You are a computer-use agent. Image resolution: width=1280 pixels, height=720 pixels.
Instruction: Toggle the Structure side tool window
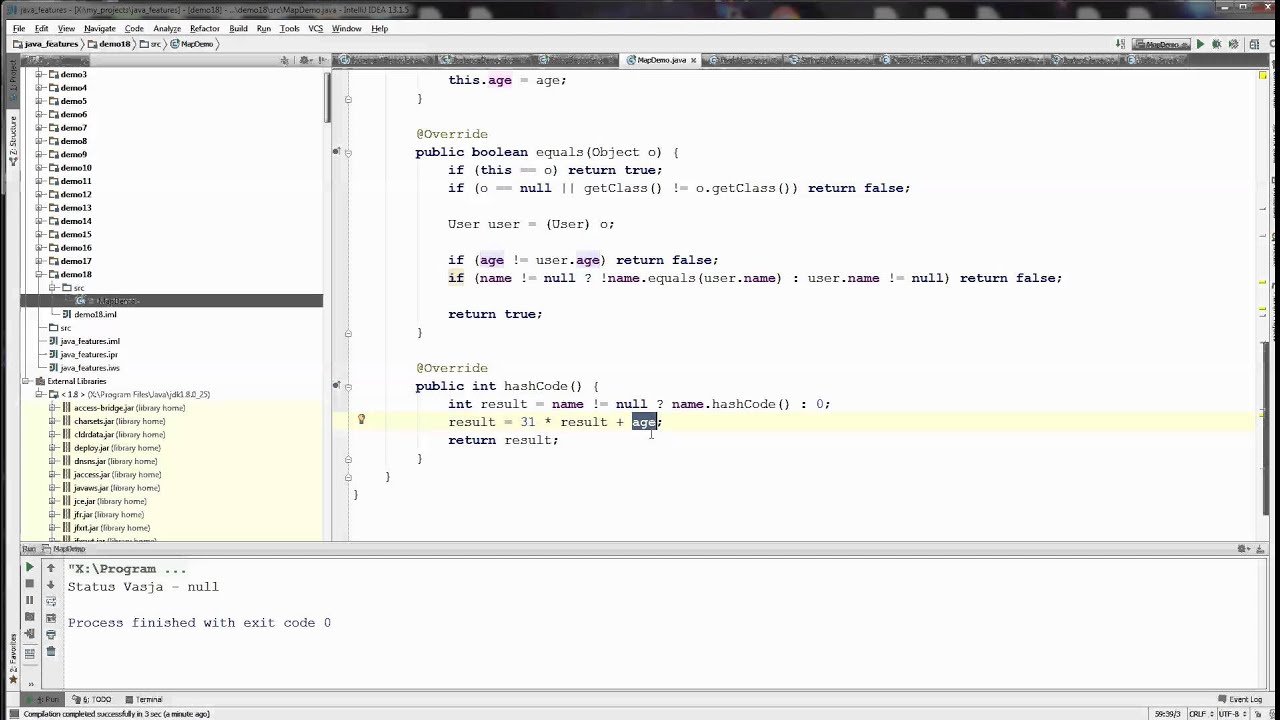pos(13,141)
